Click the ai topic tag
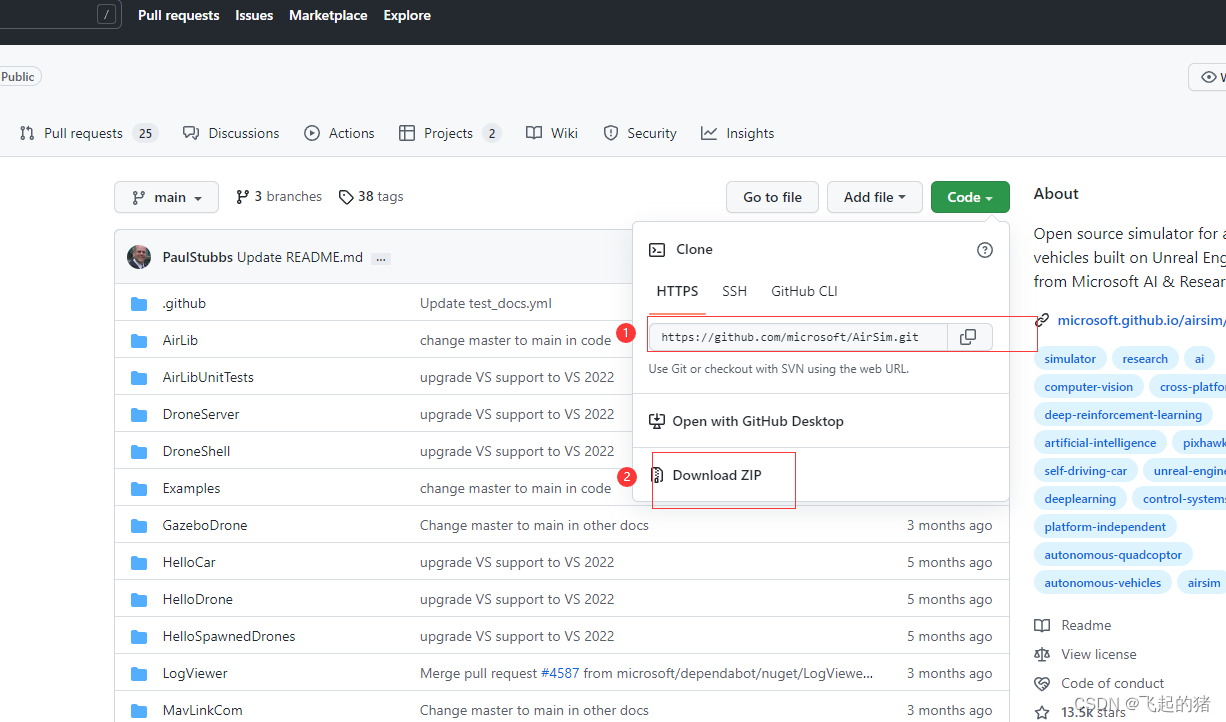The height and width of the screenshot is (722, 1226). [1200, 359]
